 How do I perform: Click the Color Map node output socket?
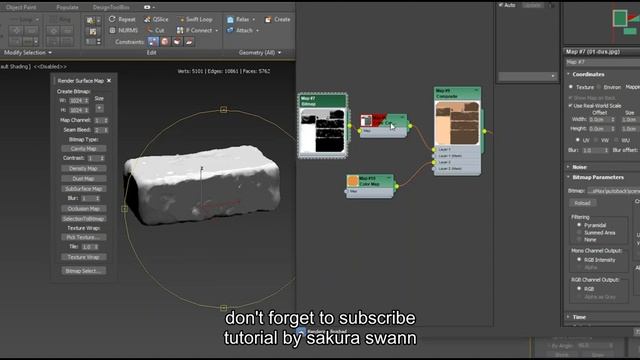click(x=396, y=187)
